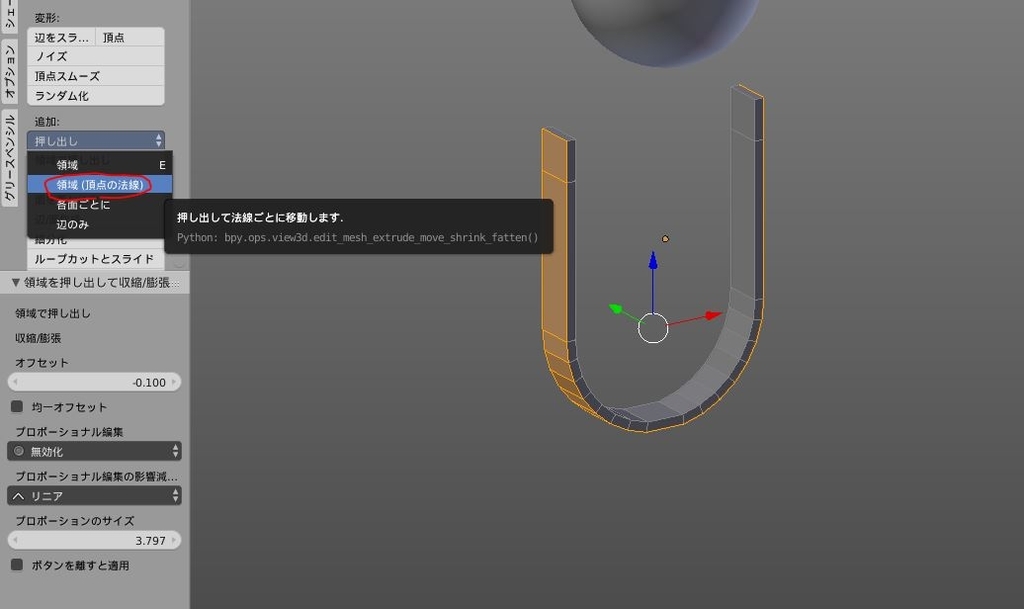Increase オフセット with right arrow
1024x609 pixels.
174,382
